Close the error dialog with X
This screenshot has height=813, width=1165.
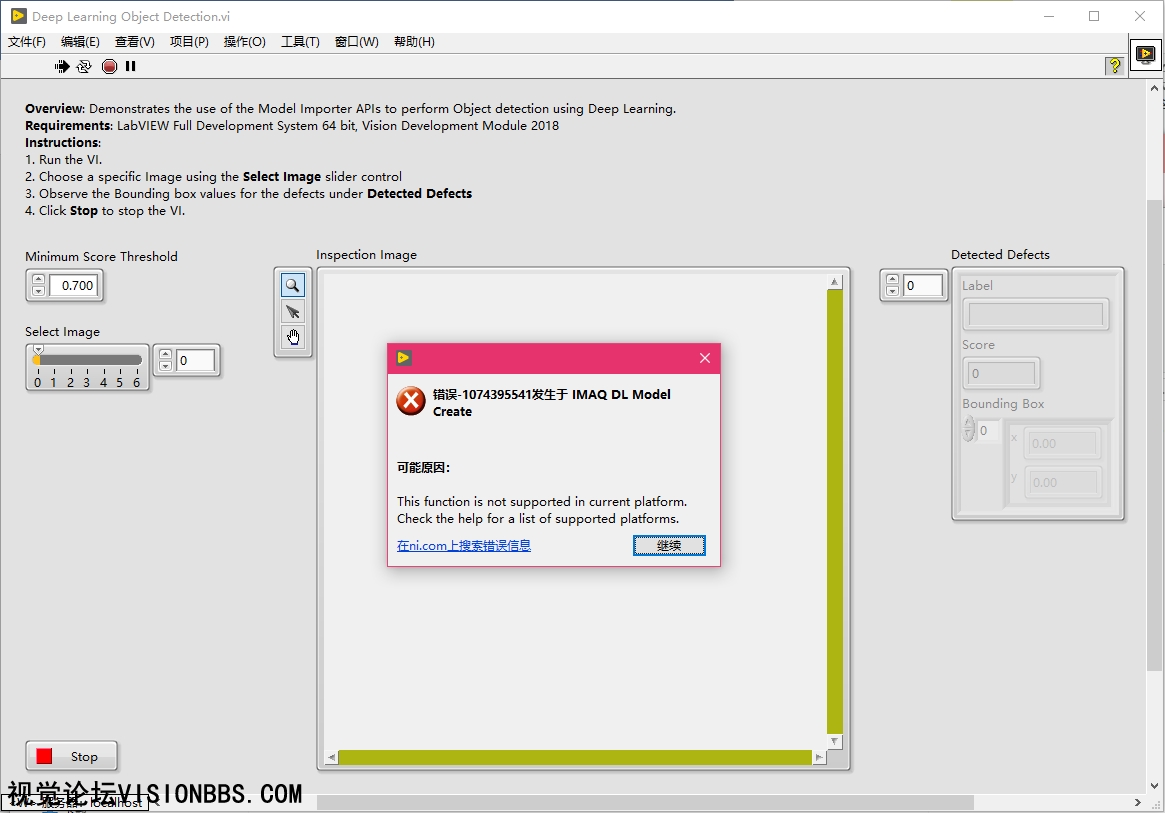[x=705, y=358]
